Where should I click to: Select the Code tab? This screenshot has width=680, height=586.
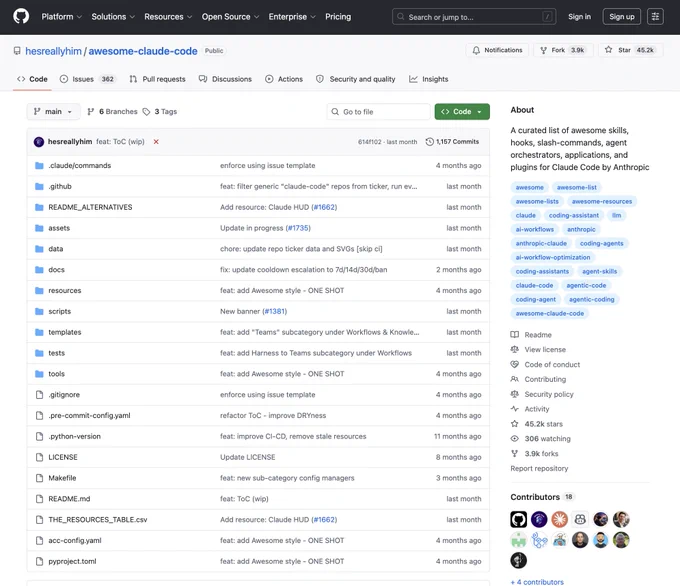[x=32, y=79]
